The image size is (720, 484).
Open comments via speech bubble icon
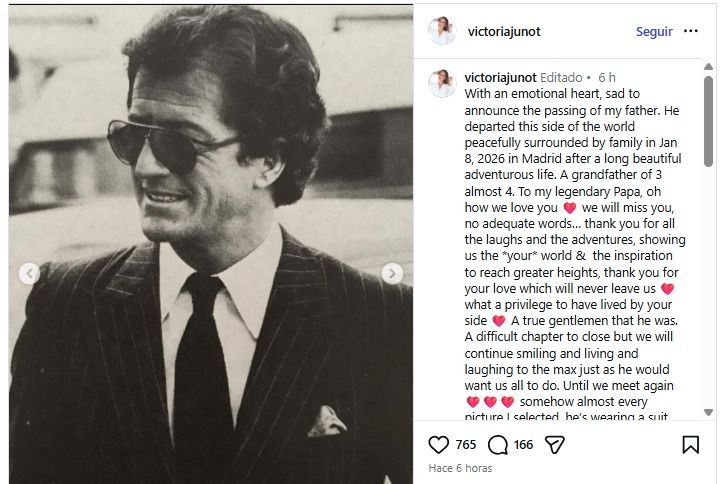point(497,445)
